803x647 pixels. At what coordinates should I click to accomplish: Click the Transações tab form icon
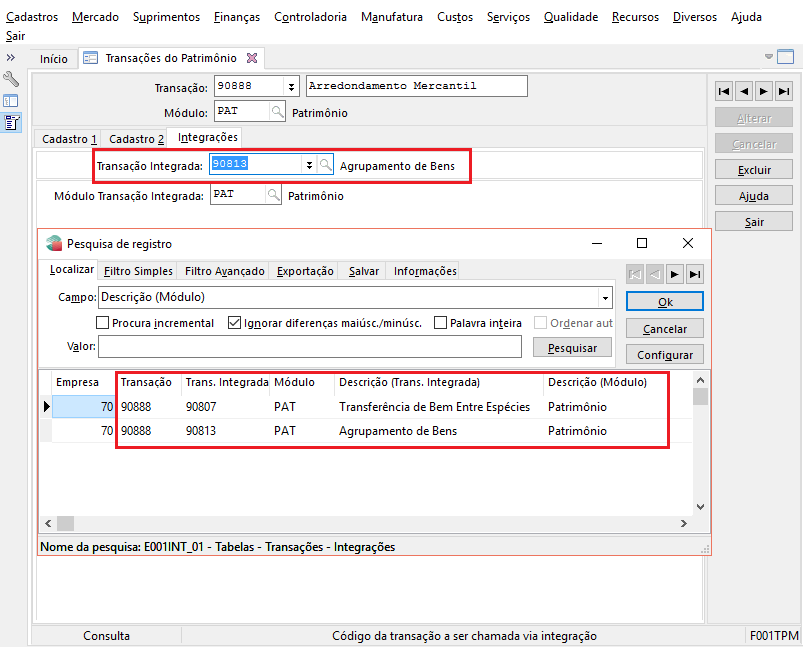point(90,58)
